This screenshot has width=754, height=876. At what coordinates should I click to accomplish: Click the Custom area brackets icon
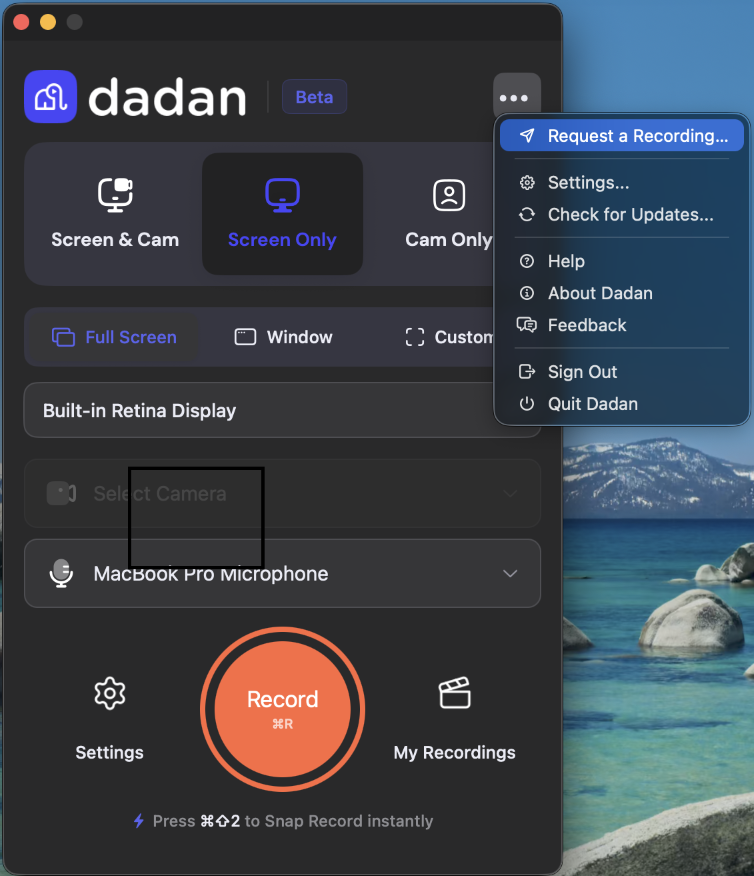[414, 337]
